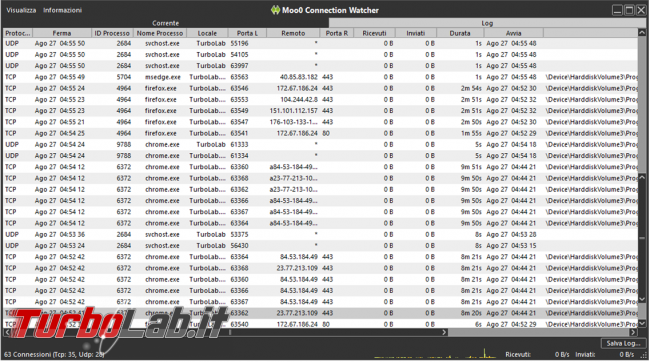Click remote address 176-103-133-1...
The height and width of the screenshot is (362, 650).
[x=293, y=122]
